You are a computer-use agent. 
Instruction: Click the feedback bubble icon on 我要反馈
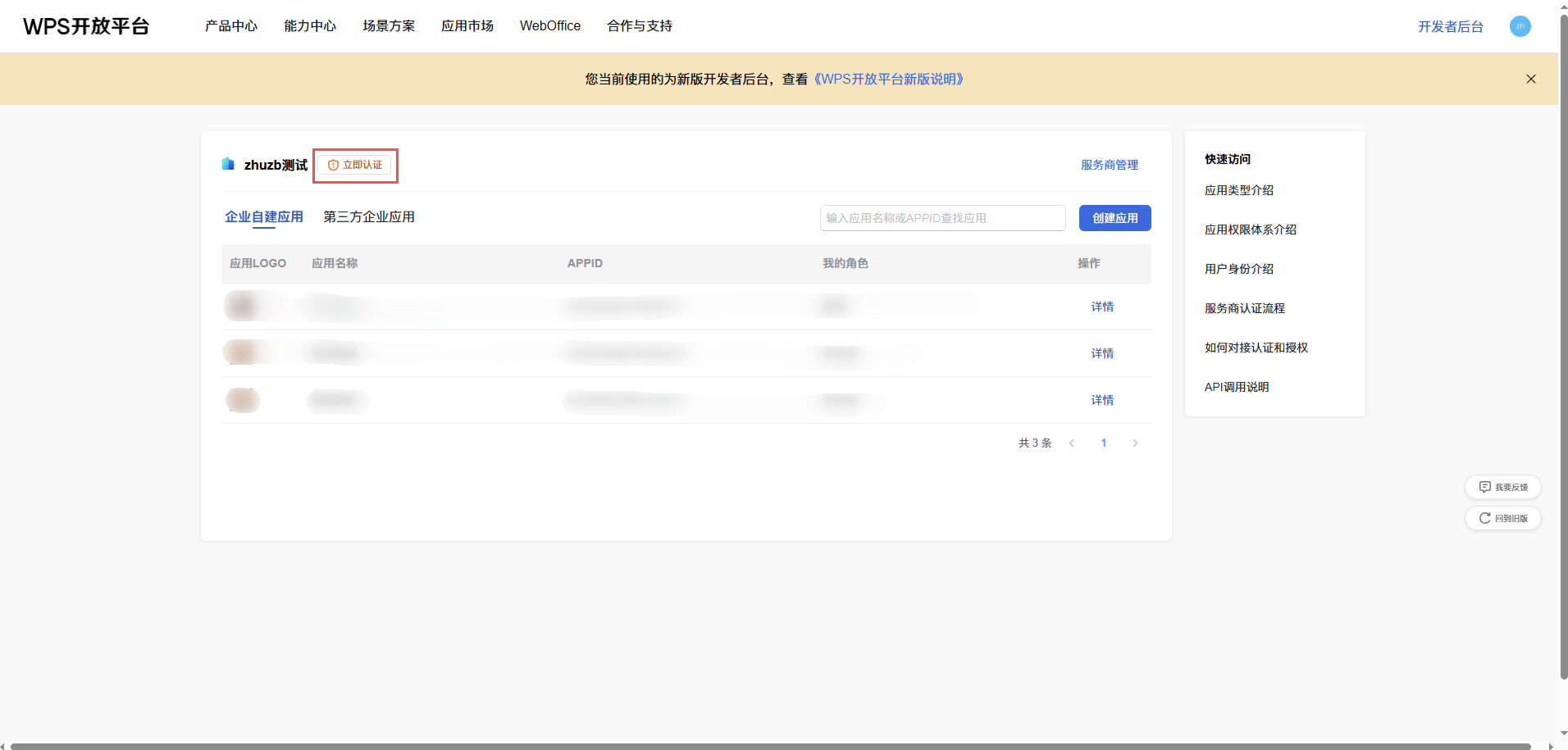click(1484, 486)
